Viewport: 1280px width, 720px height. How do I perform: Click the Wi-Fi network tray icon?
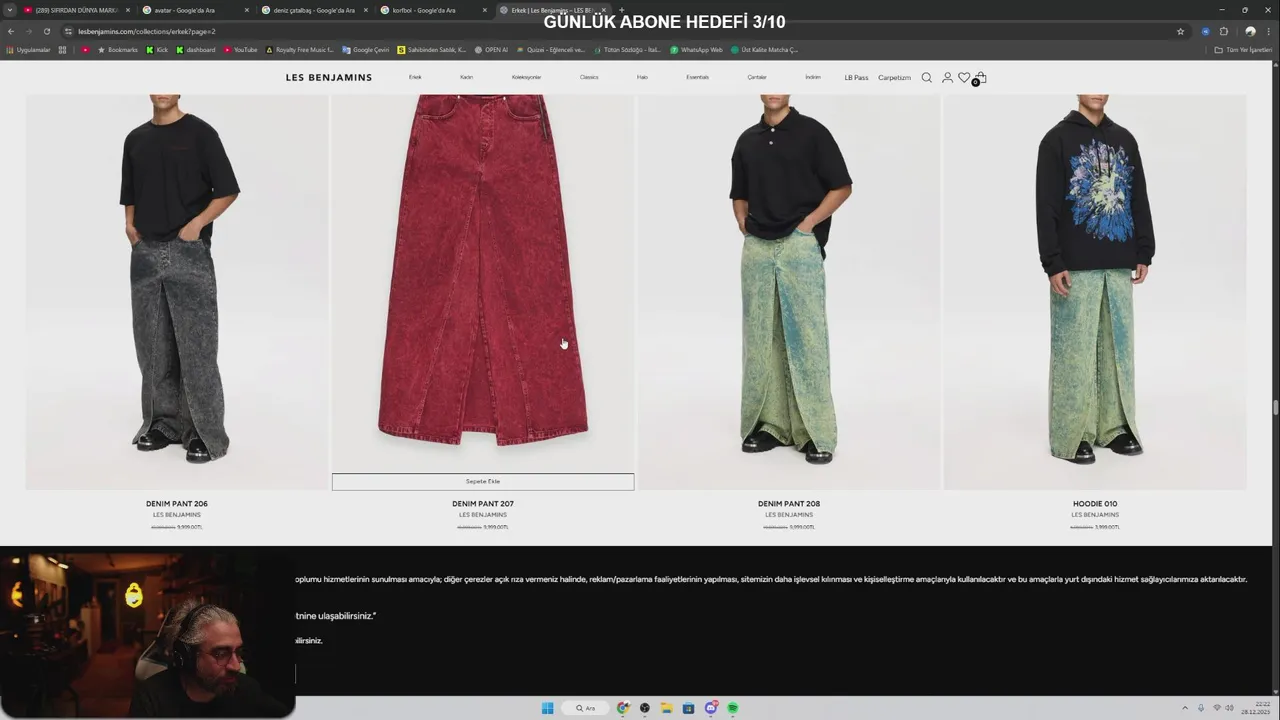point(1217,708)
